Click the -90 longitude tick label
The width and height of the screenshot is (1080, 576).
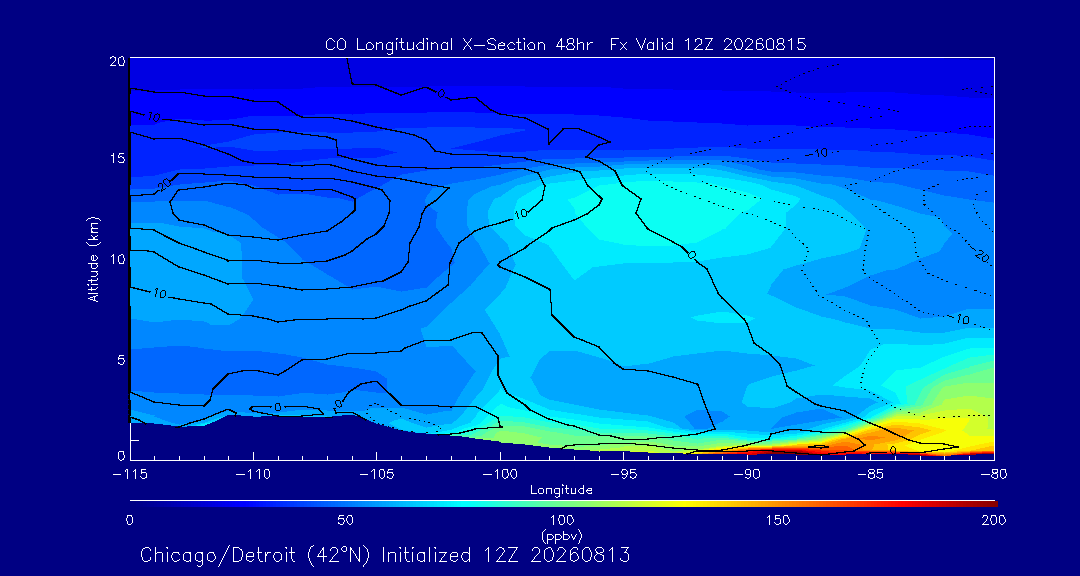point(747,475)
